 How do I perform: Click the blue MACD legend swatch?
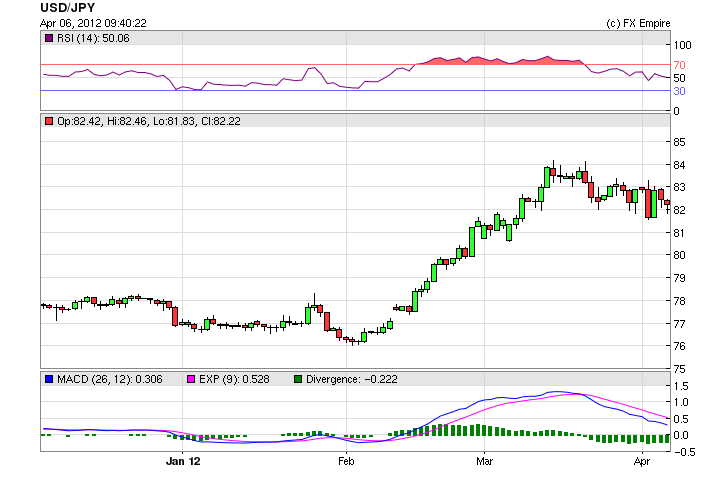(x=49, y=379)
